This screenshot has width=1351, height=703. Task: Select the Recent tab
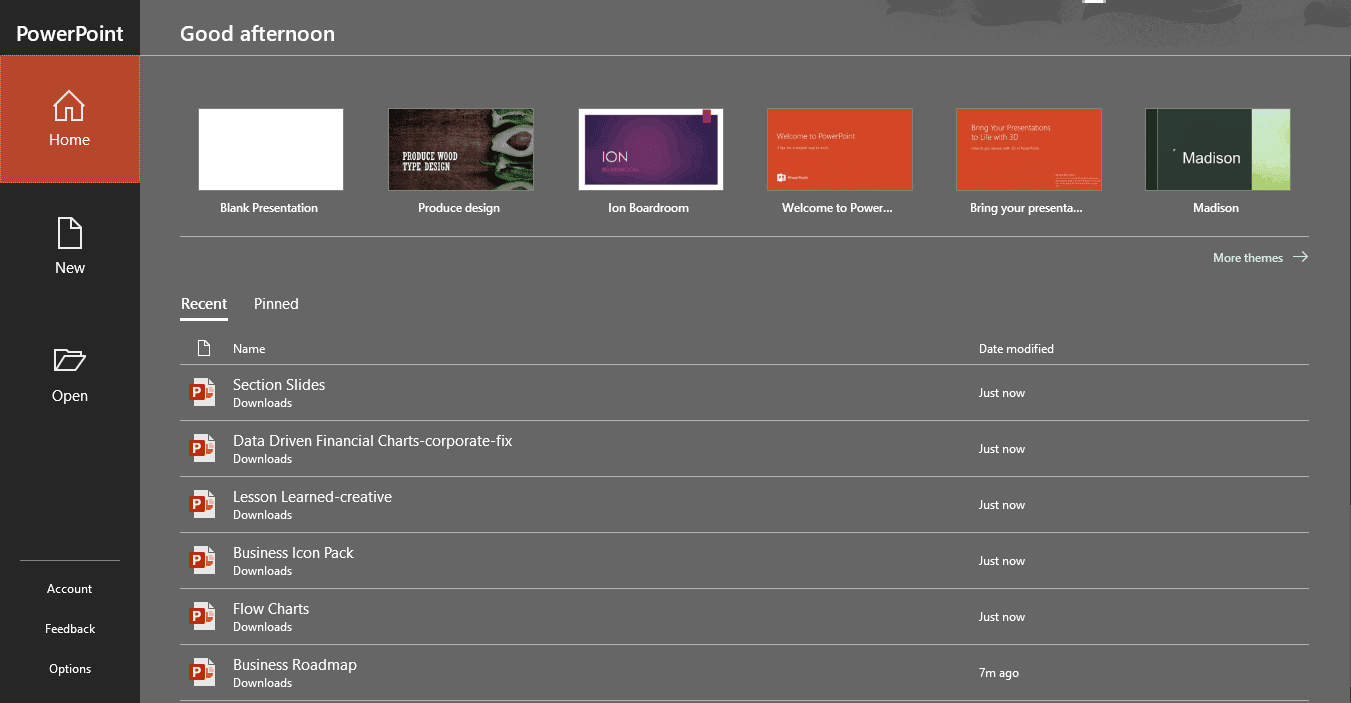tap(204, 304)
